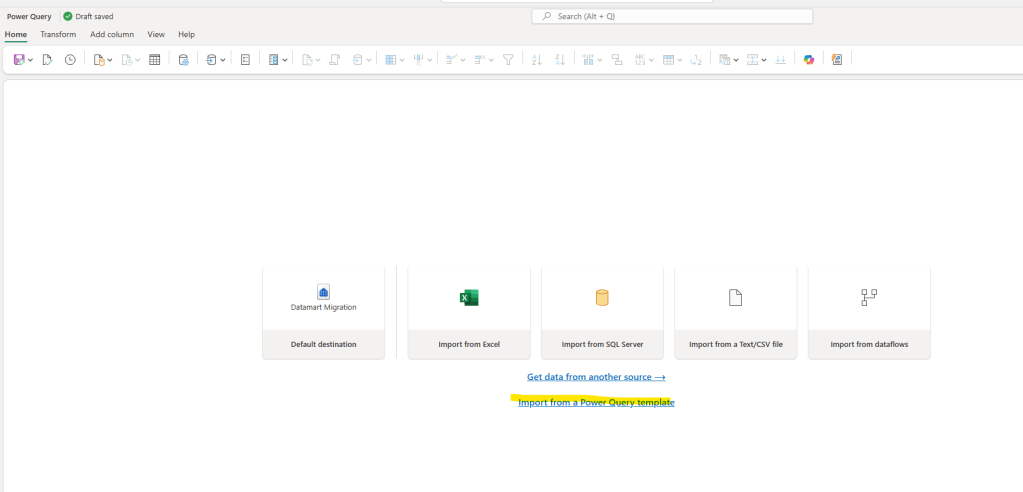Switch to the Transform tab
Image resolution: width=1023 pixels, height=492 pixels.
coord(58,35)
